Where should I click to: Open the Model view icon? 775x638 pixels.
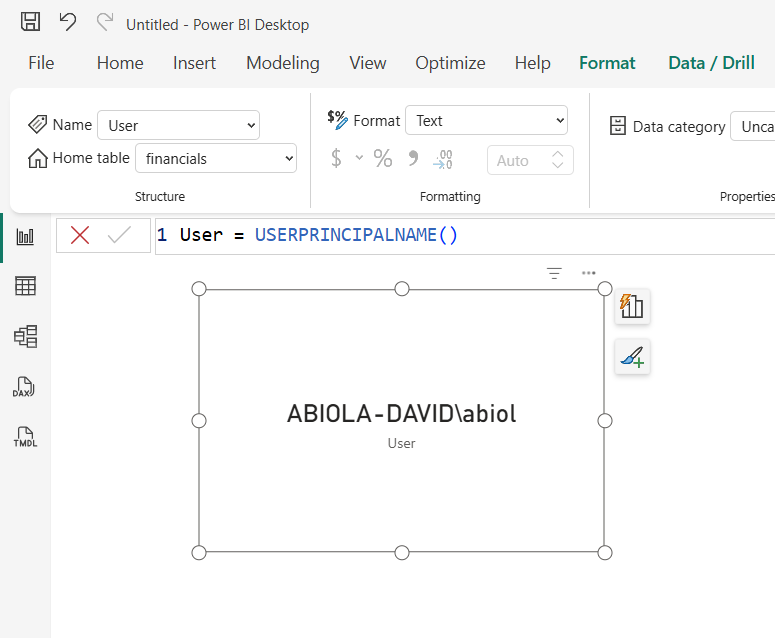(x=25, y=337)
